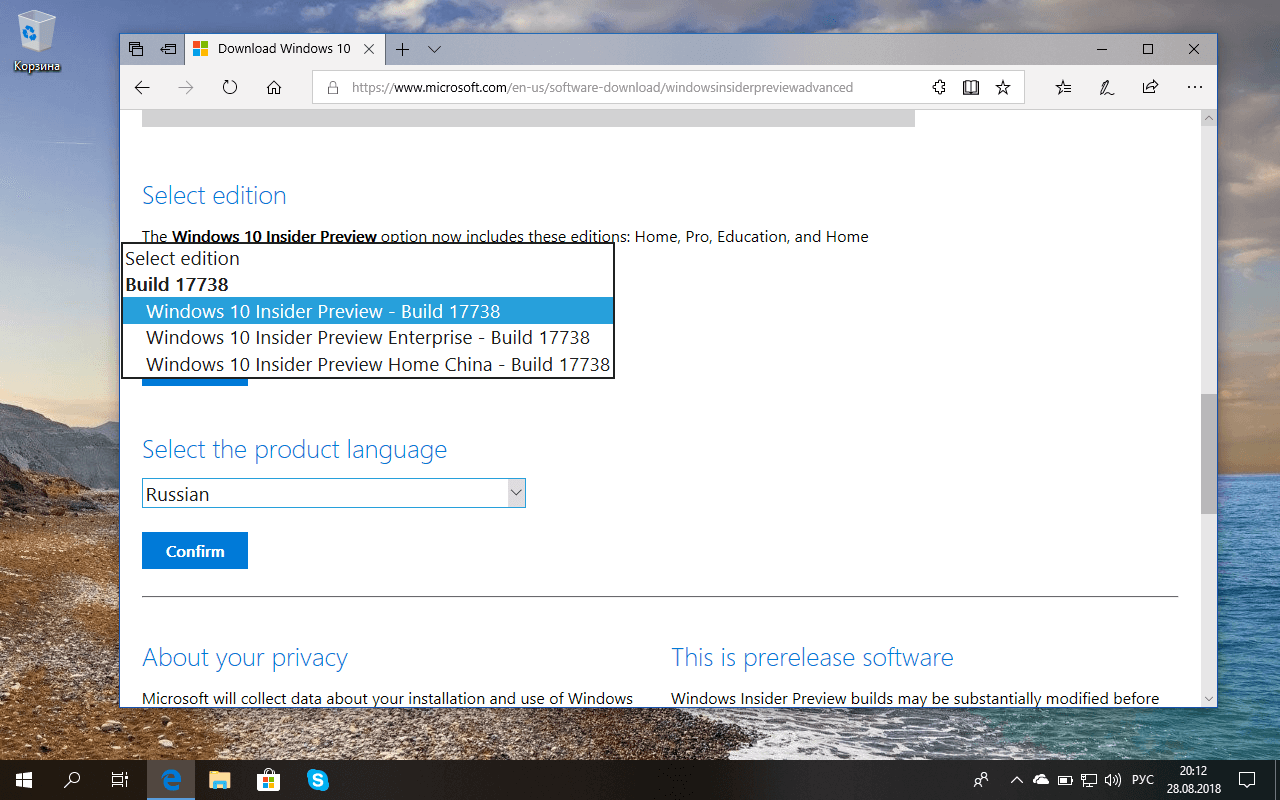Image resolution: width=1280 pixels, height=800 pixels.
Task: Go back using the back arrow
Action: [x=141, y=87]
